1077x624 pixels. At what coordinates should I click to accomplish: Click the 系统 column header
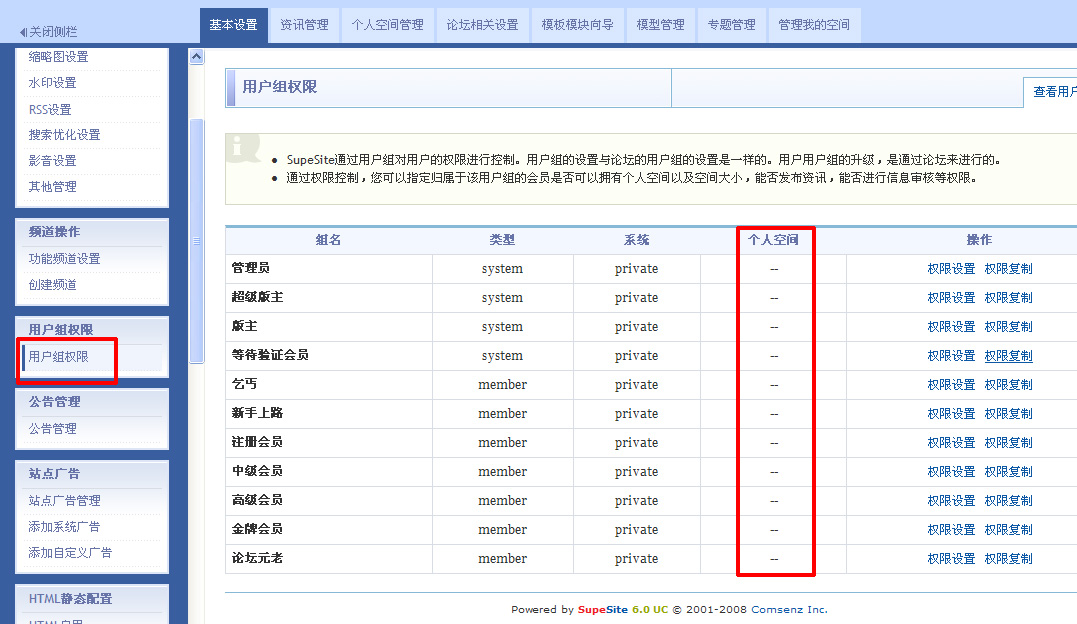(x=637, y=240)
